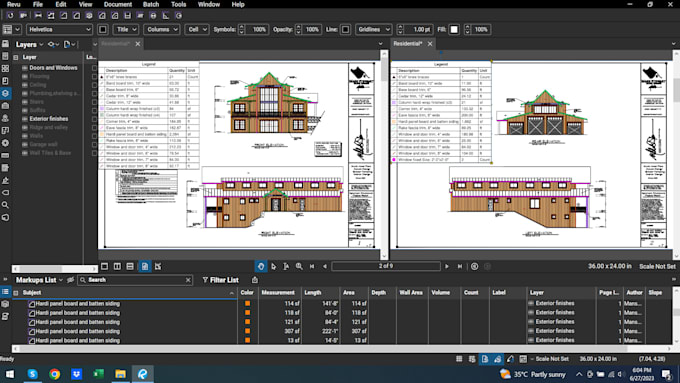Select the Length measurement tool
The width and height of the screenshot is (680, 383).
38,16
